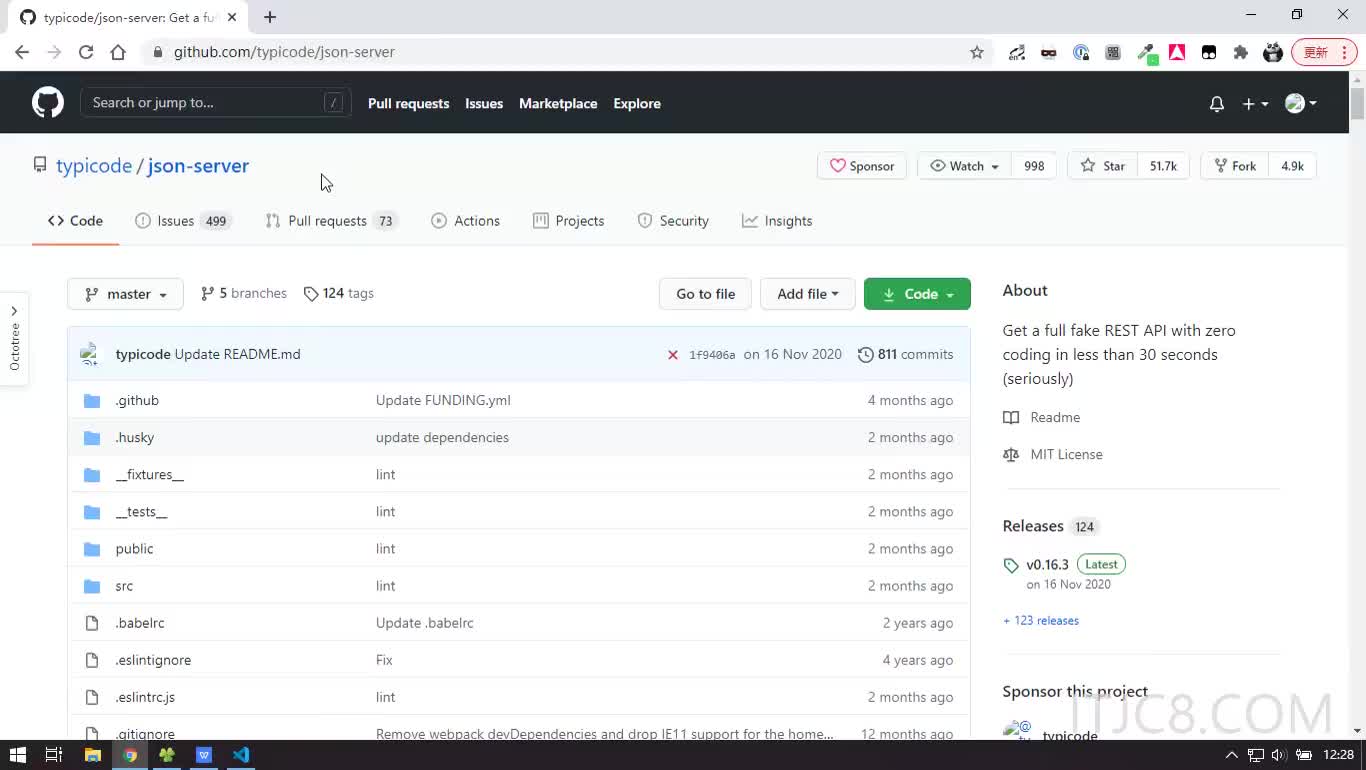View the 998 watchers count

[1034, 166]
